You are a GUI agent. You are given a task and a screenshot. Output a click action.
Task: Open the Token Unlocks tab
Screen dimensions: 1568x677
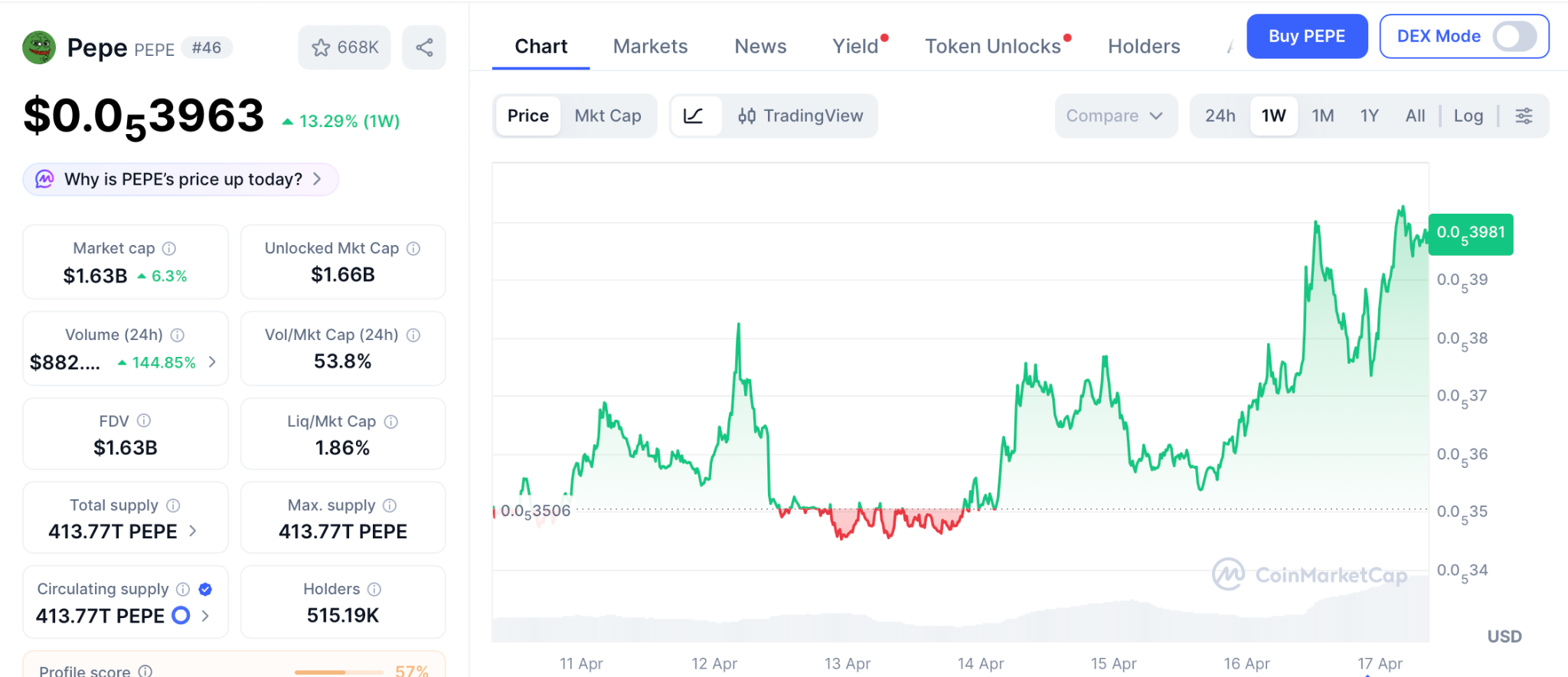pos(992,47)
